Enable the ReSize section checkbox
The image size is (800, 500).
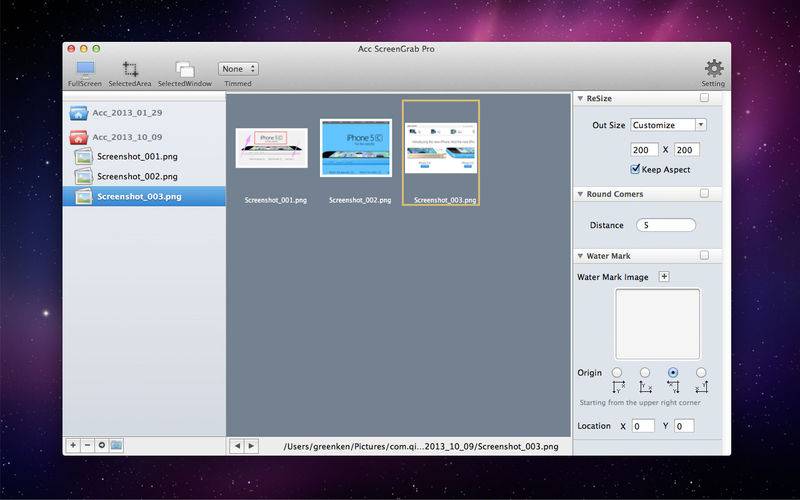[x=704, y=97]
